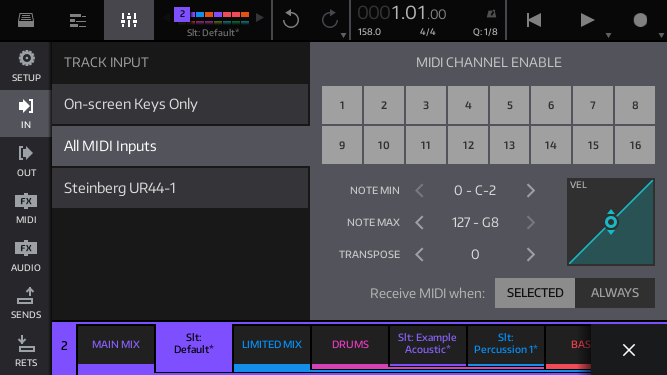Viewport: 667px width, 375px height.
Task: Click the VEL velocity curve handle
Action: click(x=611, y=222)
